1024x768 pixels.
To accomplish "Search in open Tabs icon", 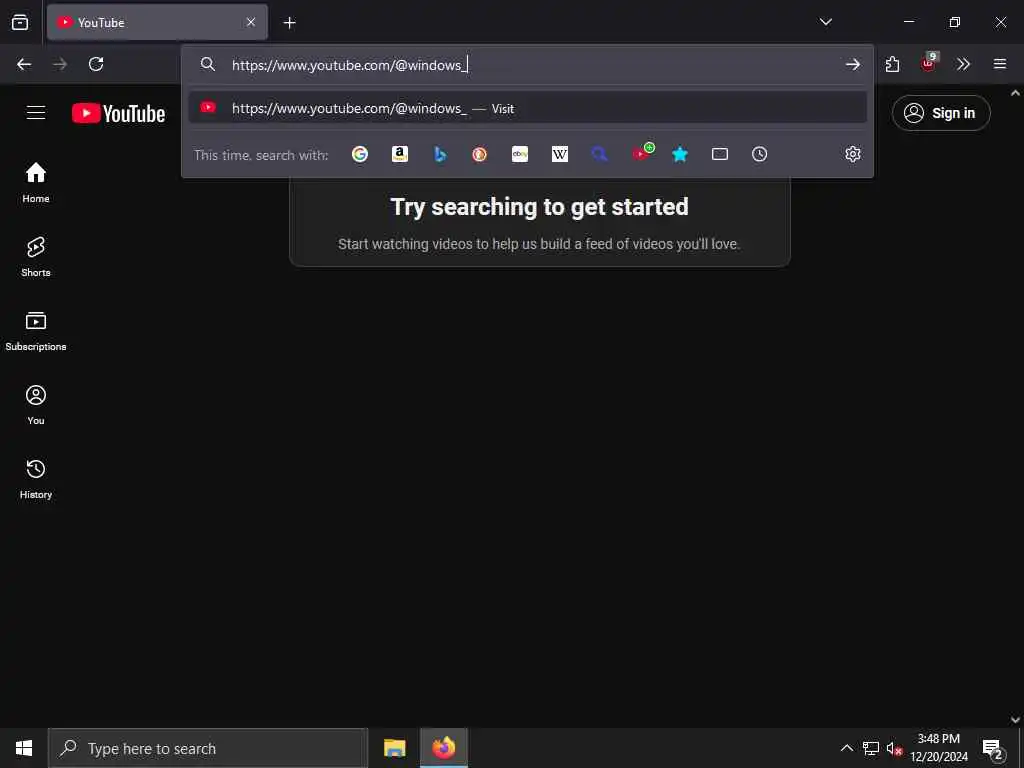I will [720, 154].
